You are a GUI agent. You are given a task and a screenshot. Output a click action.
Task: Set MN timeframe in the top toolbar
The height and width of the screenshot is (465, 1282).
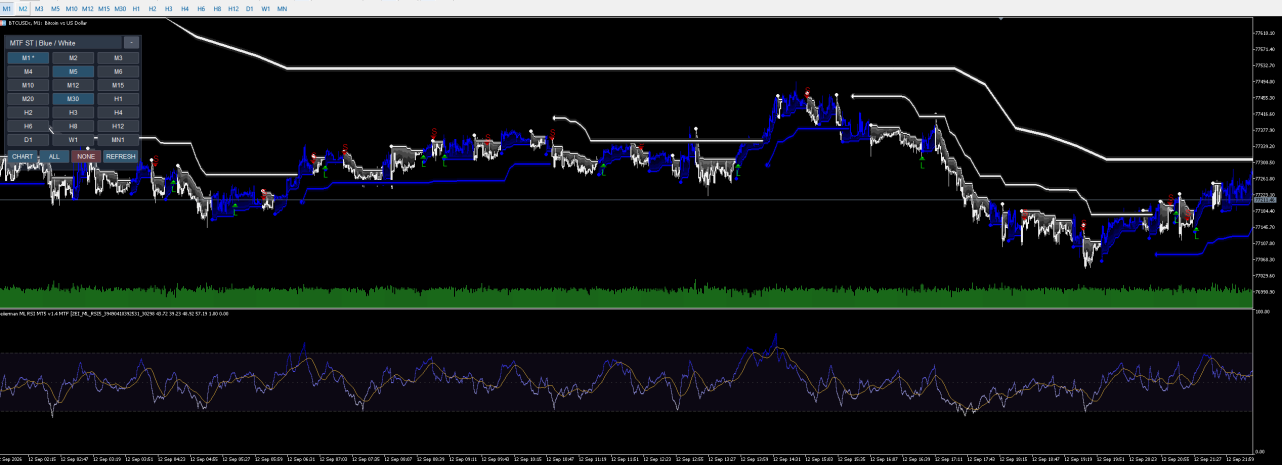(282, 8)
